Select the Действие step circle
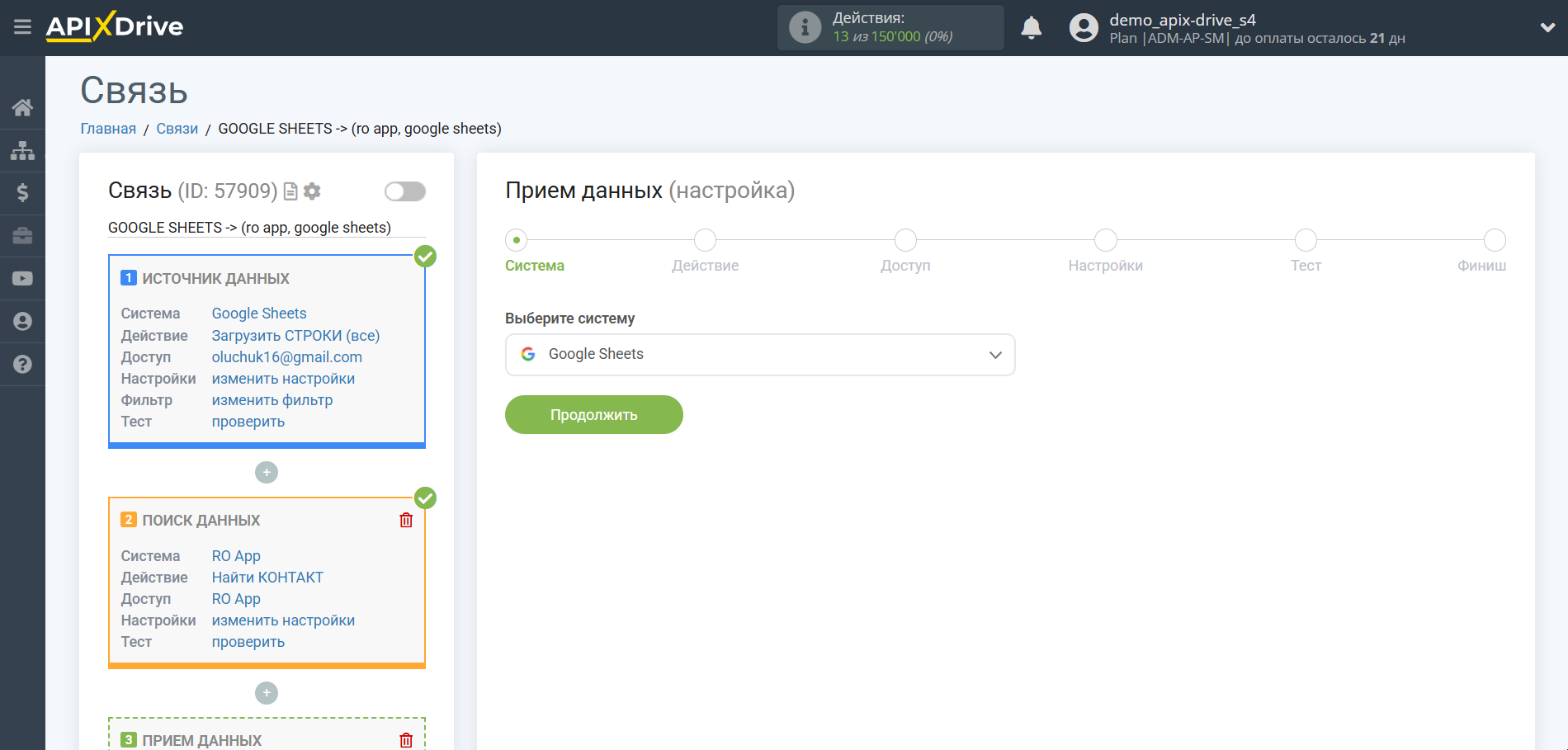1568x750 pixels. coord(705,240)
